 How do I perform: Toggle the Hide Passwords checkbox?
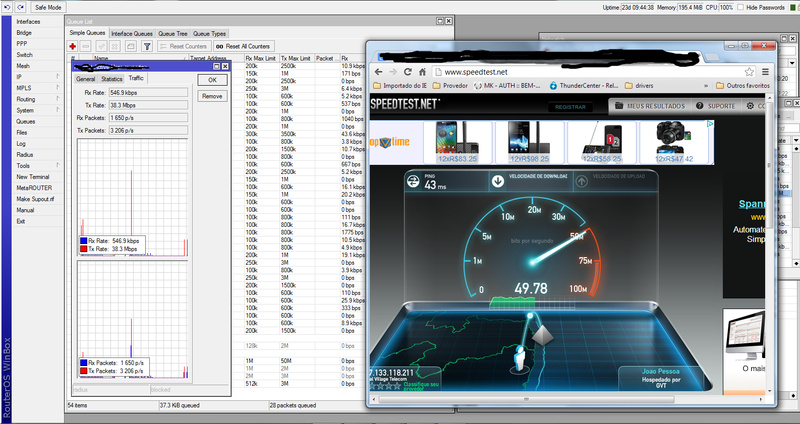(740, 8)
